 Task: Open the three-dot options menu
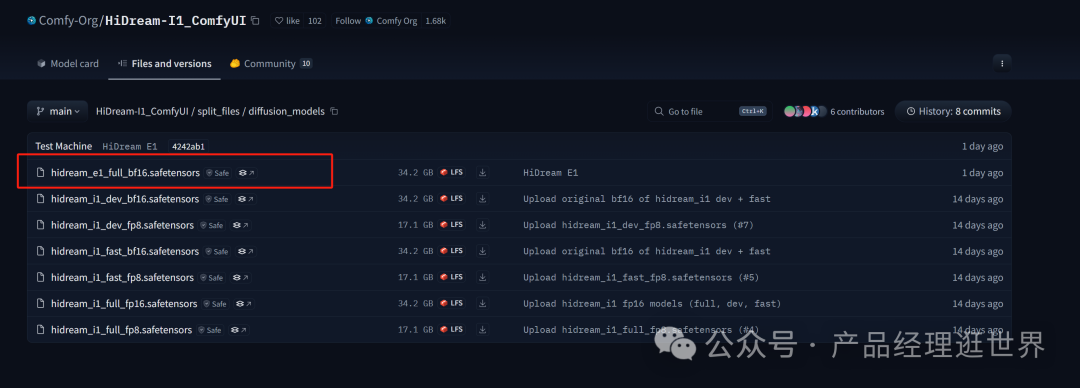[1002, 63]
